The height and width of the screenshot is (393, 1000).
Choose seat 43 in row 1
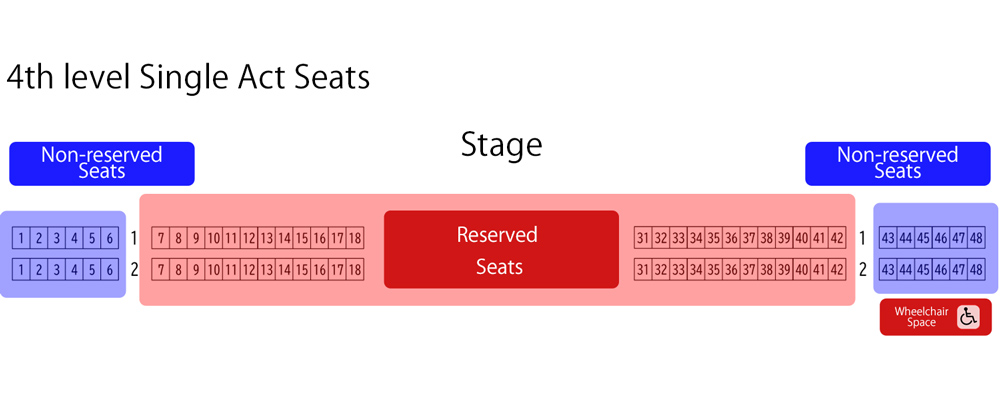click(888, 239)
